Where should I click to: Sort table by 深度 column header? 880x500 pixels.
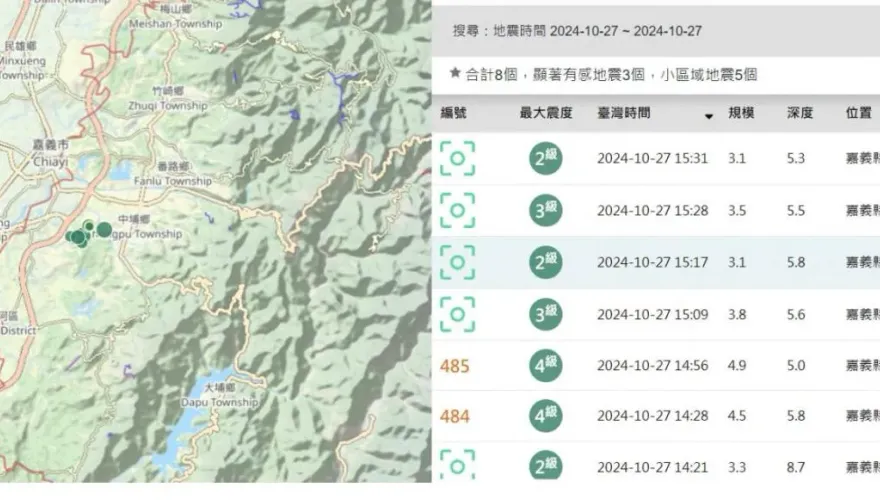[800, 113]
